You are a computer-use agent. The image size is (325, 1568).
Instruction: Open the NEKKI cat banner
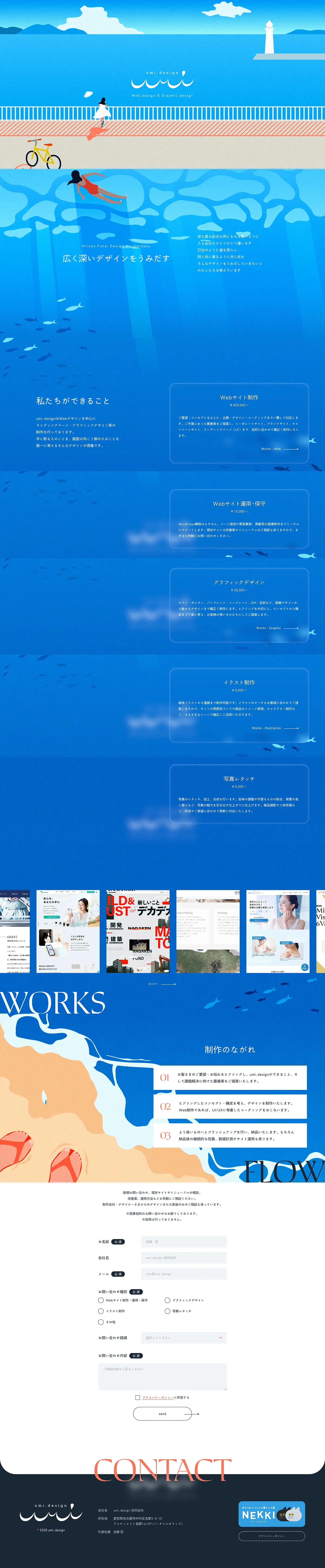point(271,1514)
